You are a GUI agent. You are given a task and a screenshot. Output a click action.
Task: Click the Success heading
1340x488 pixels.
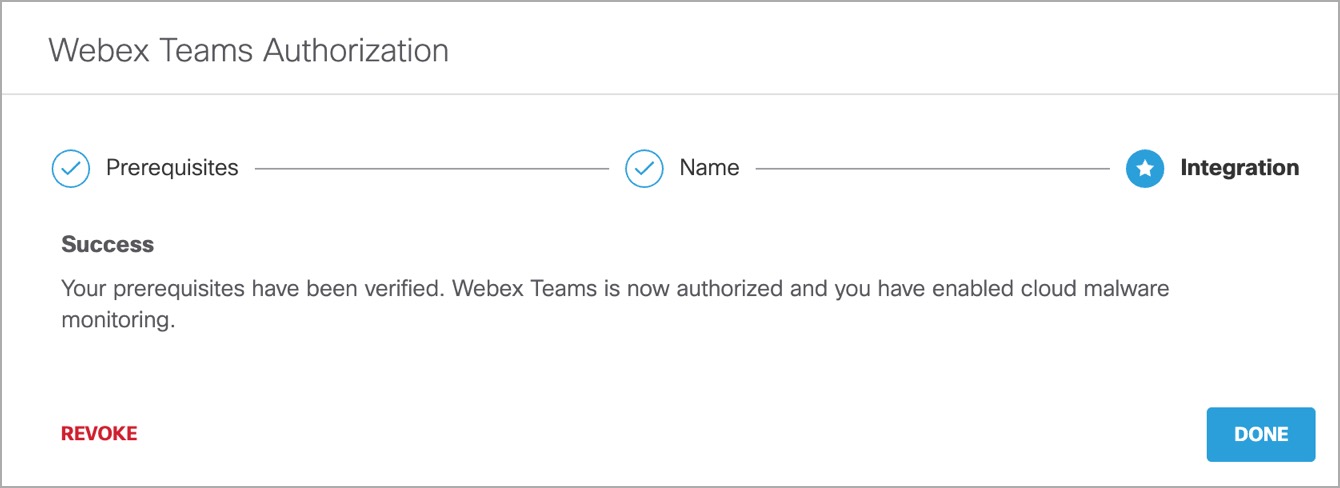coord(108,244)
